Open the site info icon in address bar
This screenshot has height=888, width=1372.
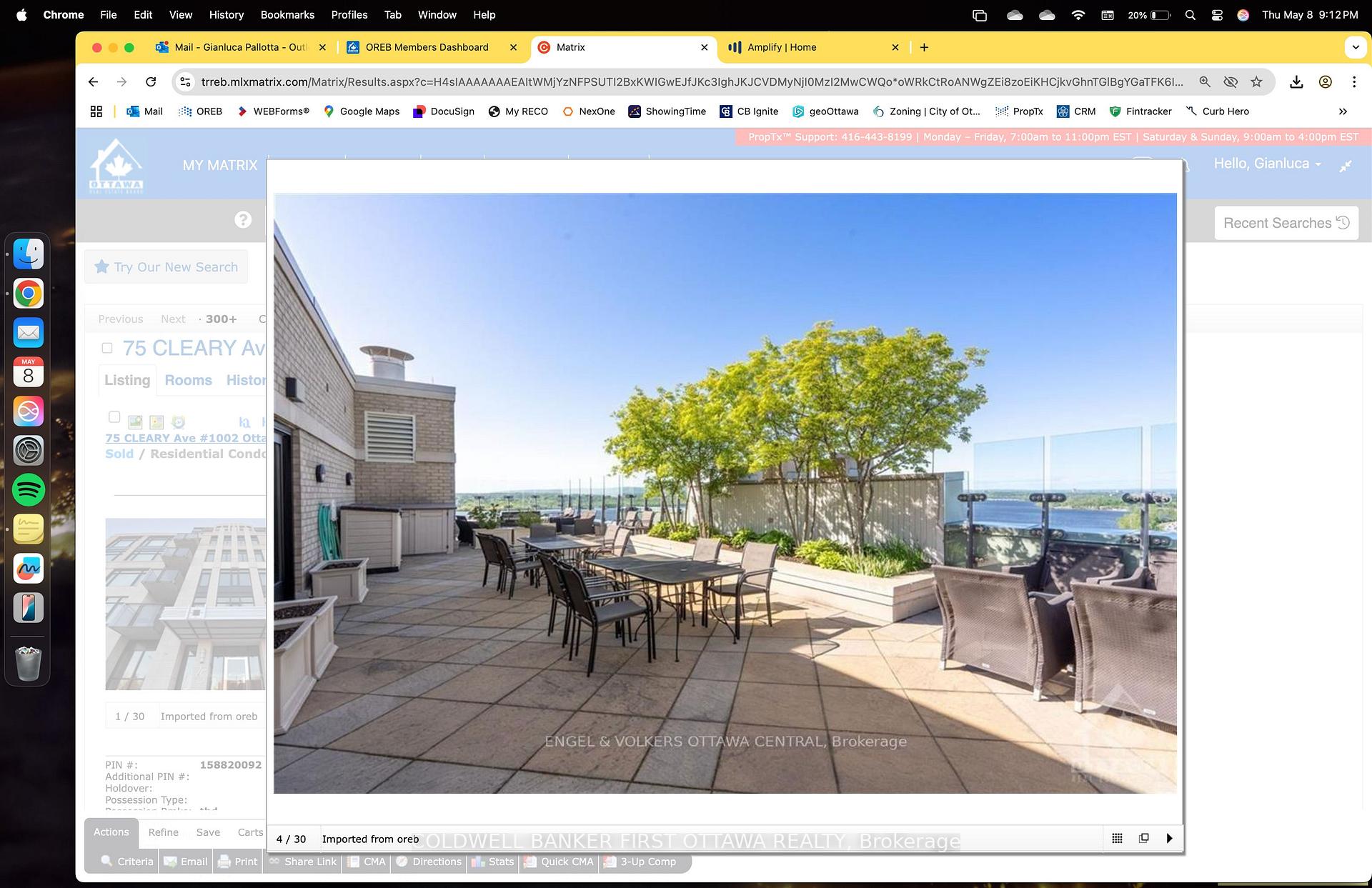pyautogui.click(x=185, y=82)
